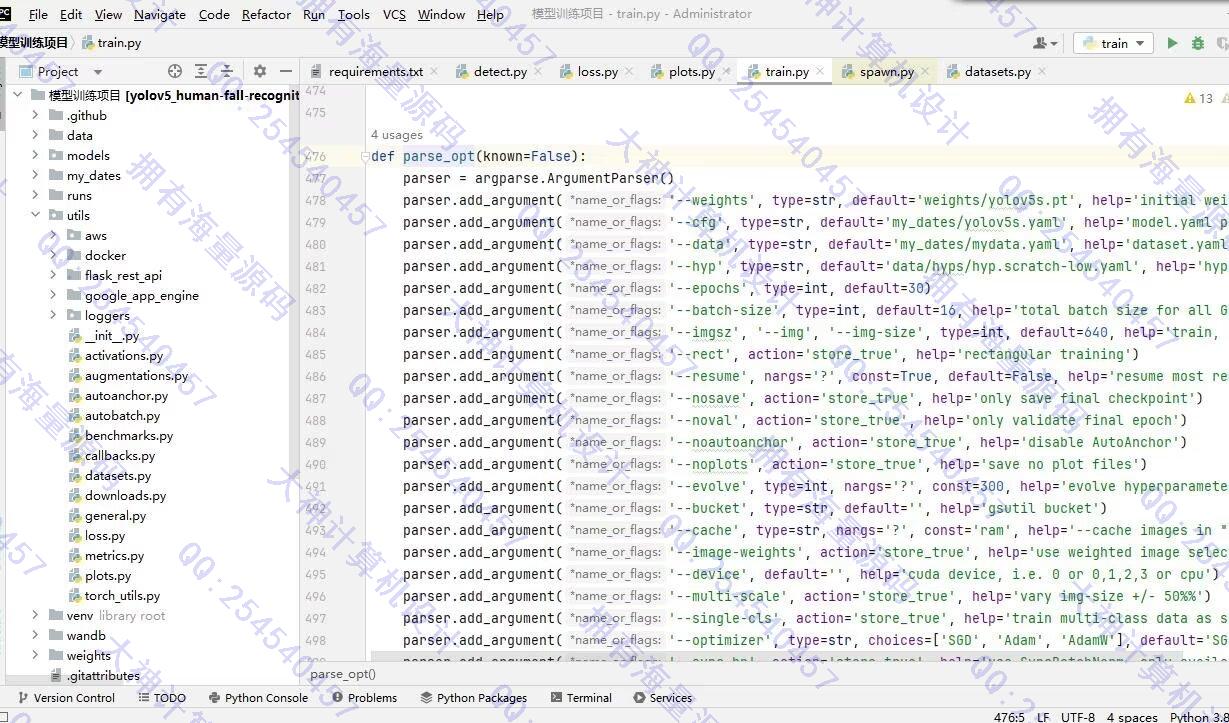Click Expand All in Project panel
Screen dimensions: 1229x723
[x=201, y=71]
